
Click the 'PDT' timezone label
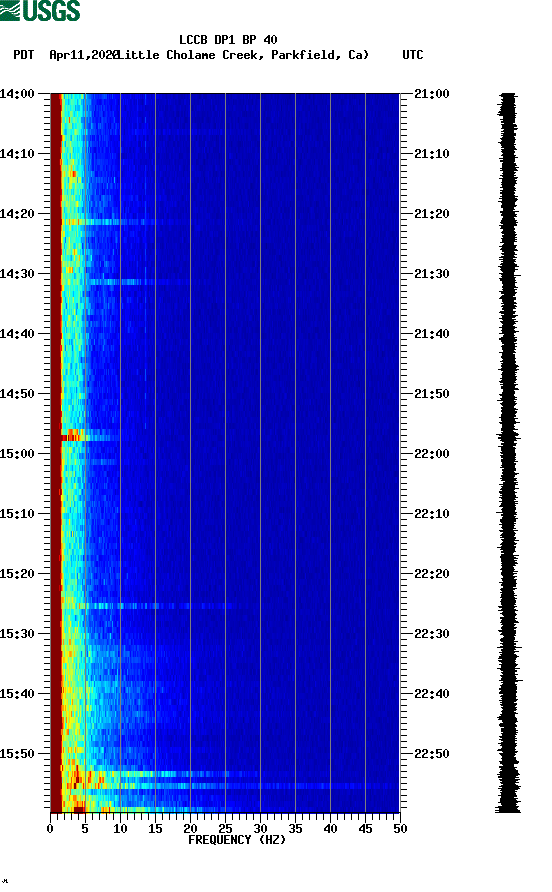pos(24,55)
